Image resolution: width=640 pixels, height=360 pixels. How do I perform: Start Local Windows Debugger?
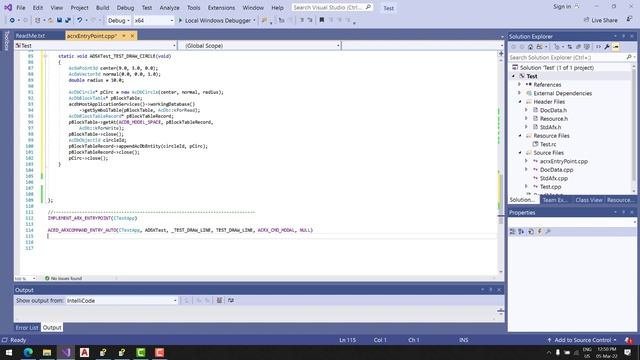pos(217,20)
